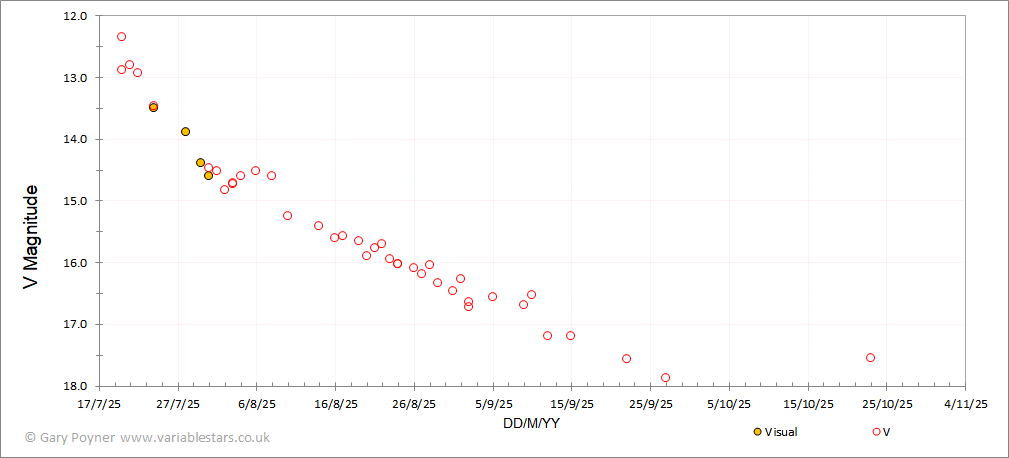Click the V point near 22/9/25 at 17.5
The width and height of the screenshot is (1009, 458).
(x=627, y=358)
